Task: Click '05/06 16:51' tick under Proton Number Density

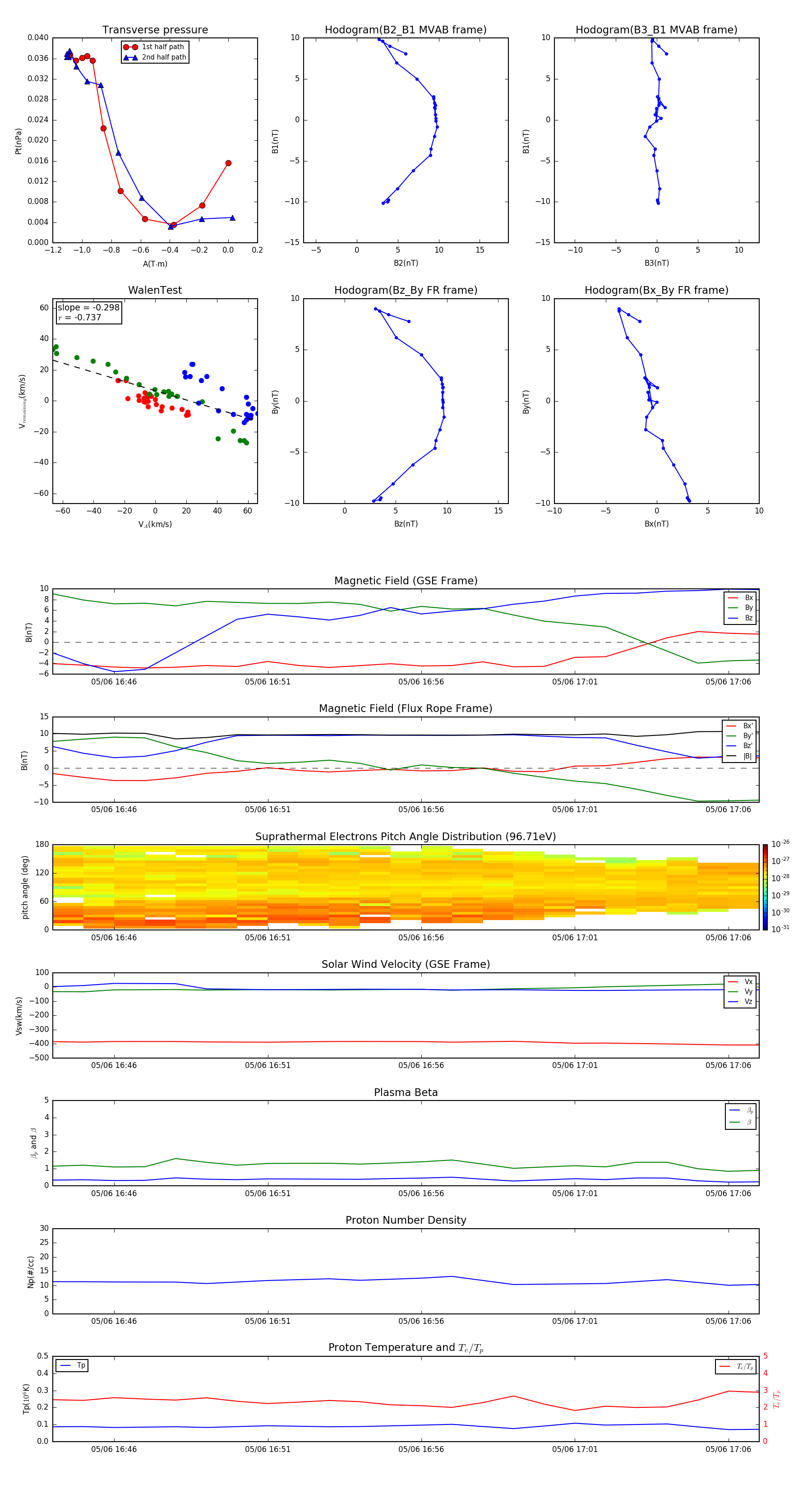Action: tap(268, 1321)
